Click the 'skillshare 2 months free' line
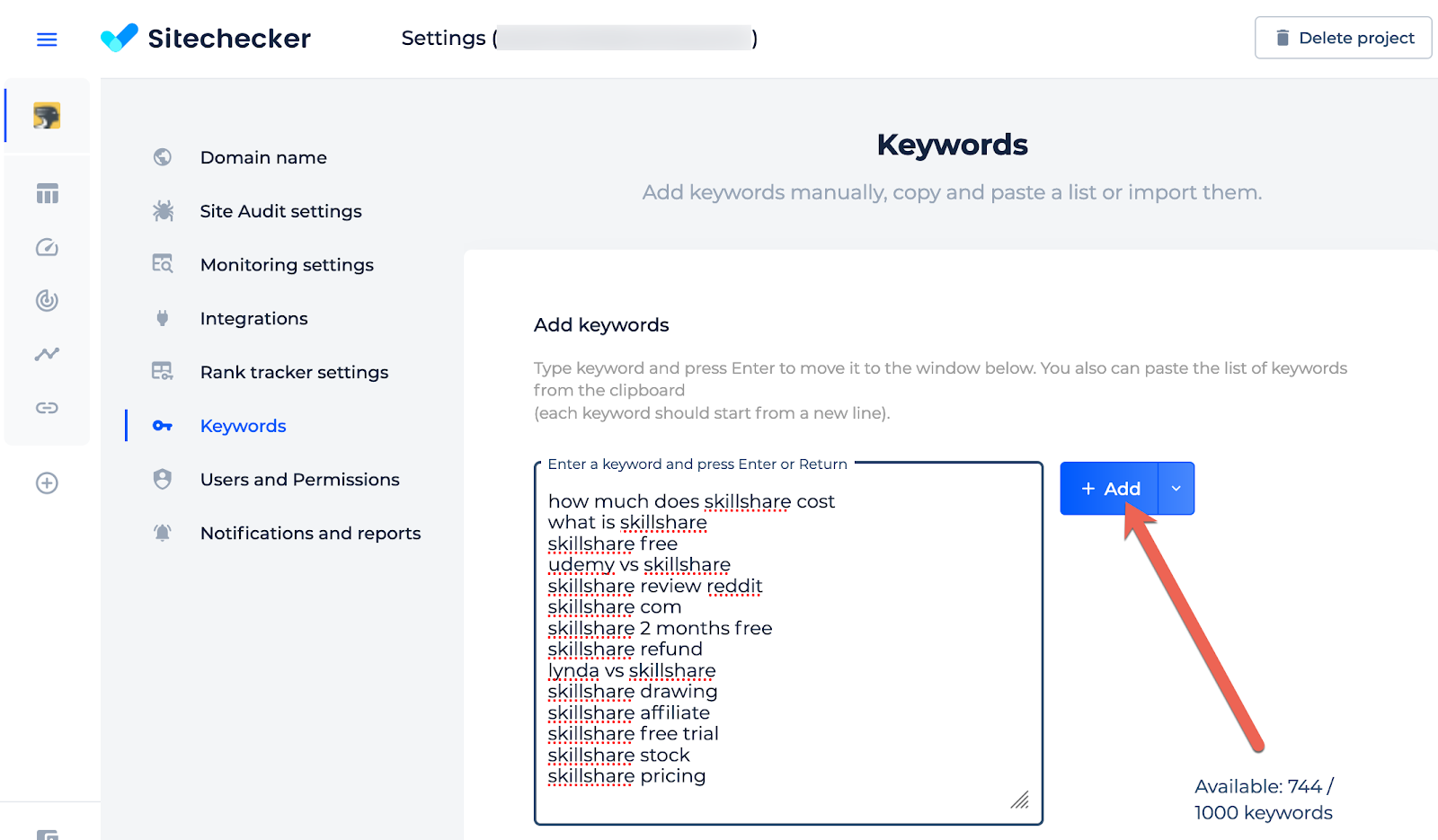This screenshot has width=1438, height=840. [x=660, y=629]
